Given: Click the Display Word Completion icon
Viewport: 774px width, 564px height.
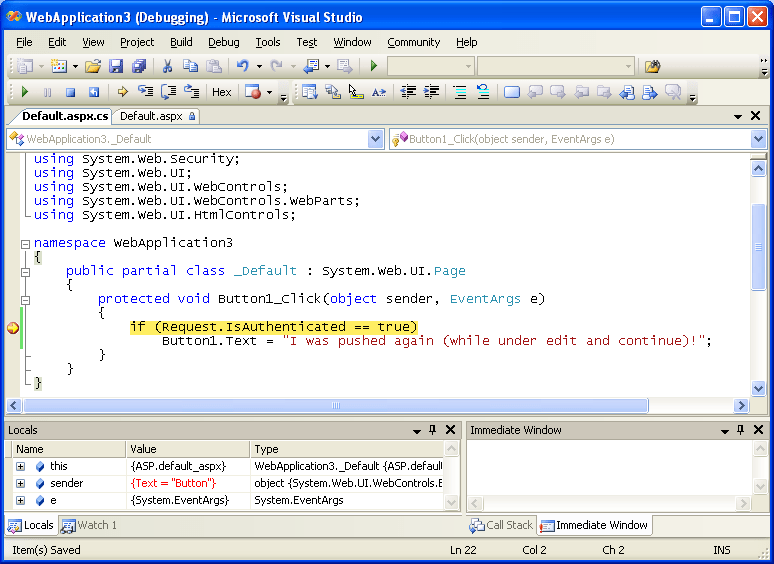Looking at the screenshot, I should click(x=379, y=92).
